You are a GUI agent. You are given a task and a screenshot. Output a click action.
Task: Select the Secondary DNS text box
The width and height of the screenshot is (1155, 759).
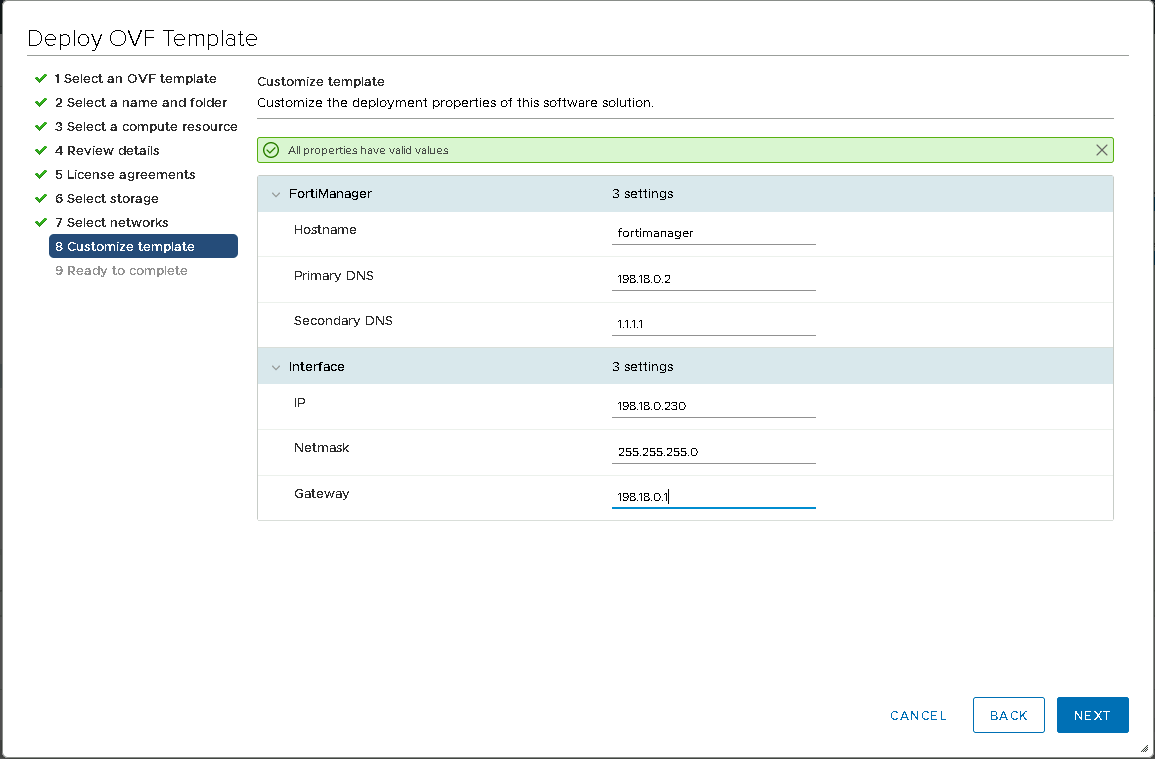[713, 325]
